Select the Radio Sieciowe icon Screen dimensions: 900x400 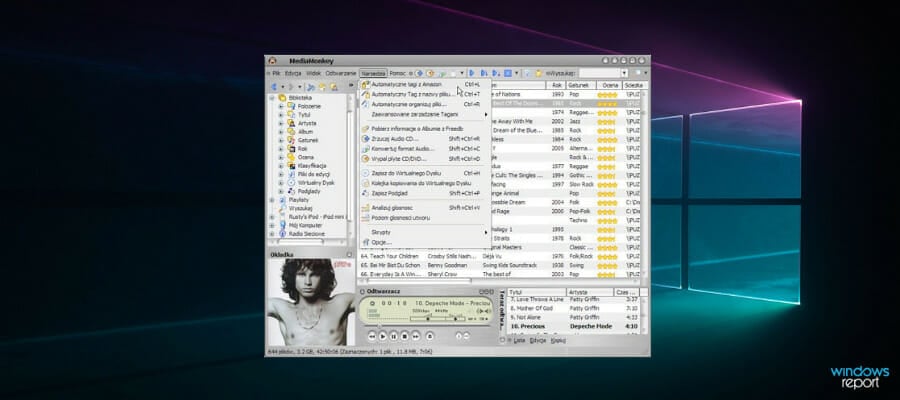tap(282, 234)
